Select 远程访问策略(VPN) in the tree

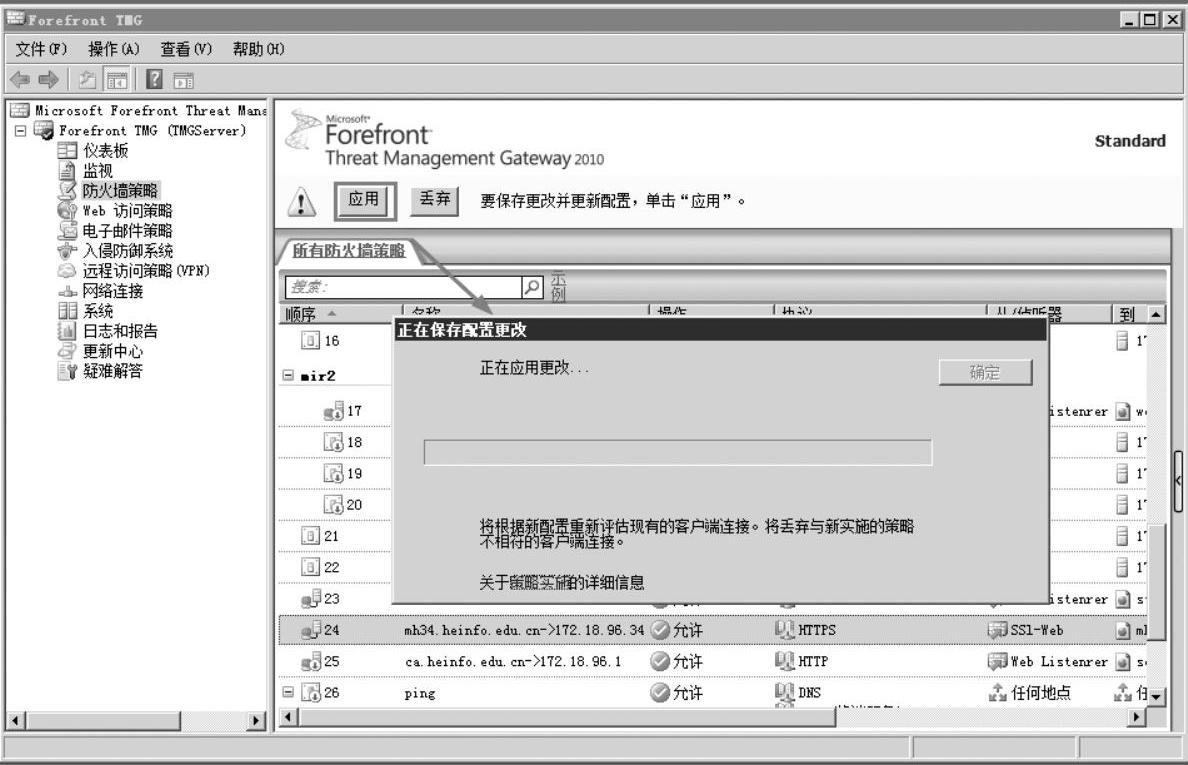pos(145,271)
